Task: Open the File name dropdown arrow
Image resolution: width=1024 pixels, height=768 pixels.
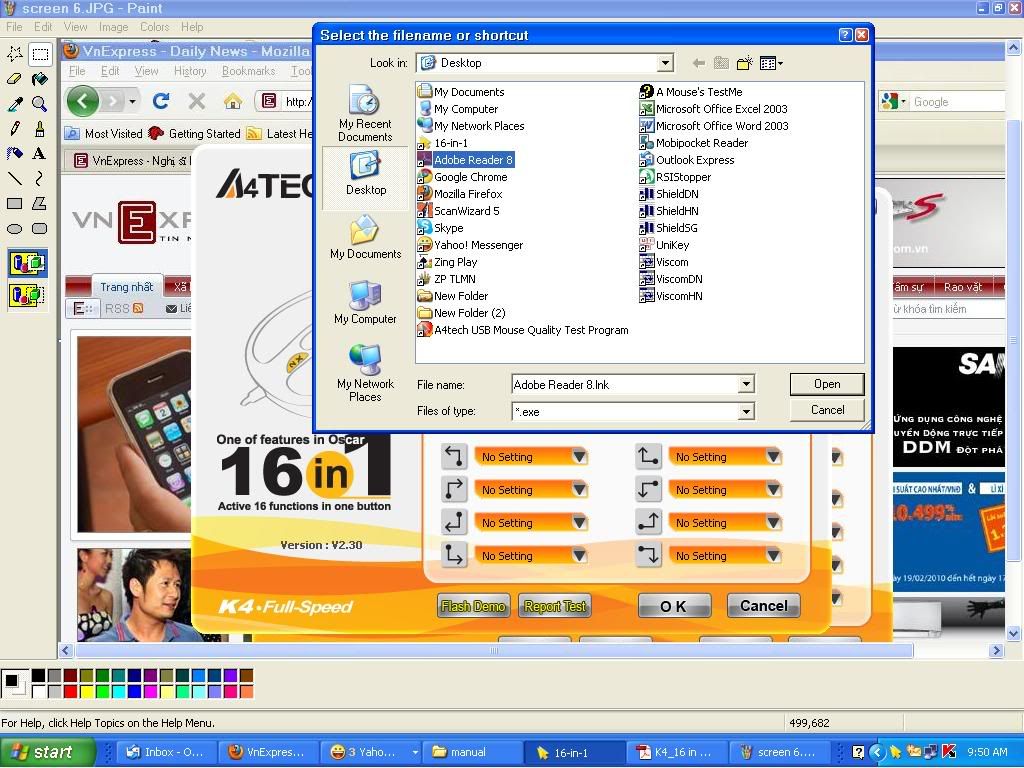Action: pos(746,385)
